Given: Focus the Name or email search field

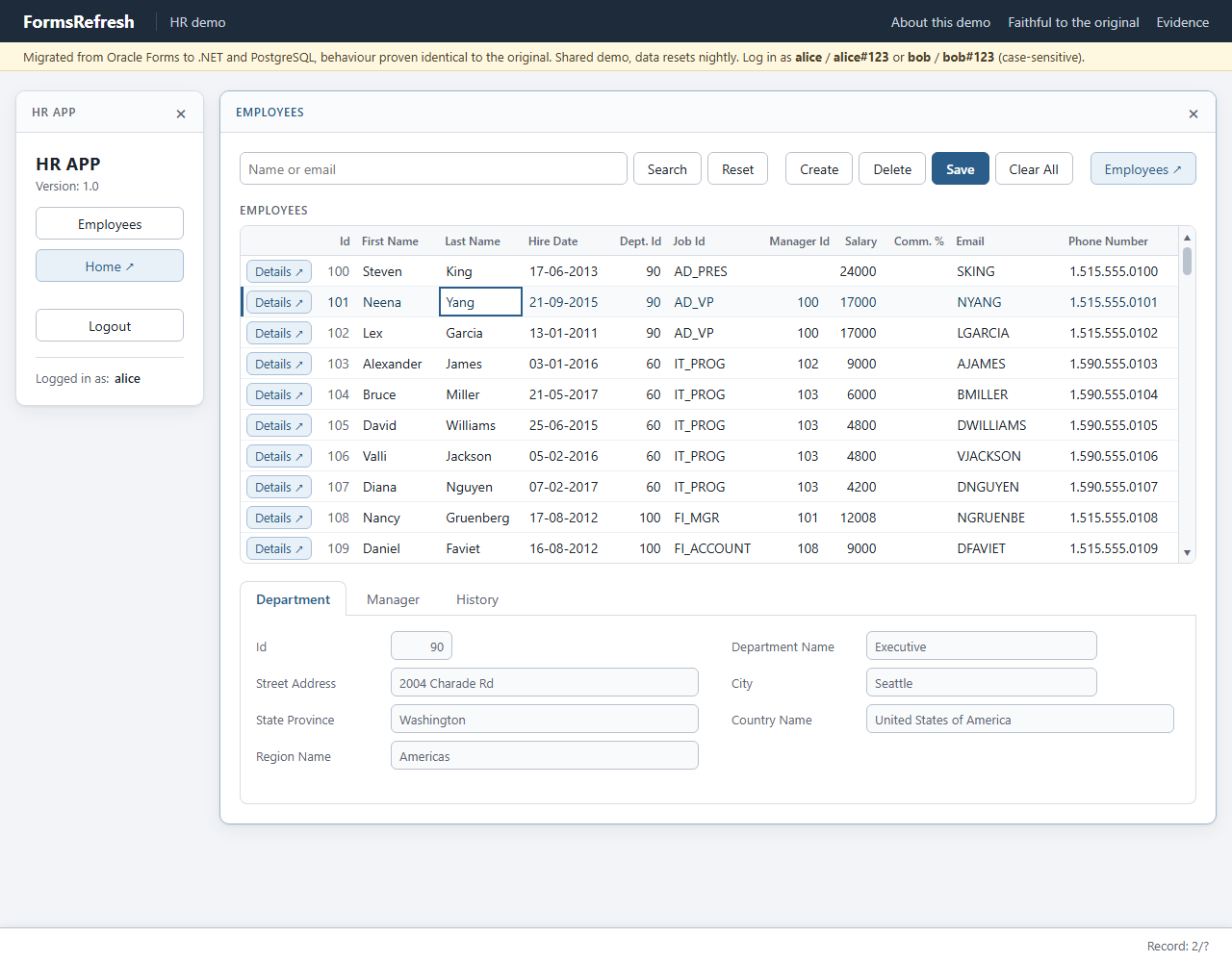Looking at the screenshot, I should [433, 168].
